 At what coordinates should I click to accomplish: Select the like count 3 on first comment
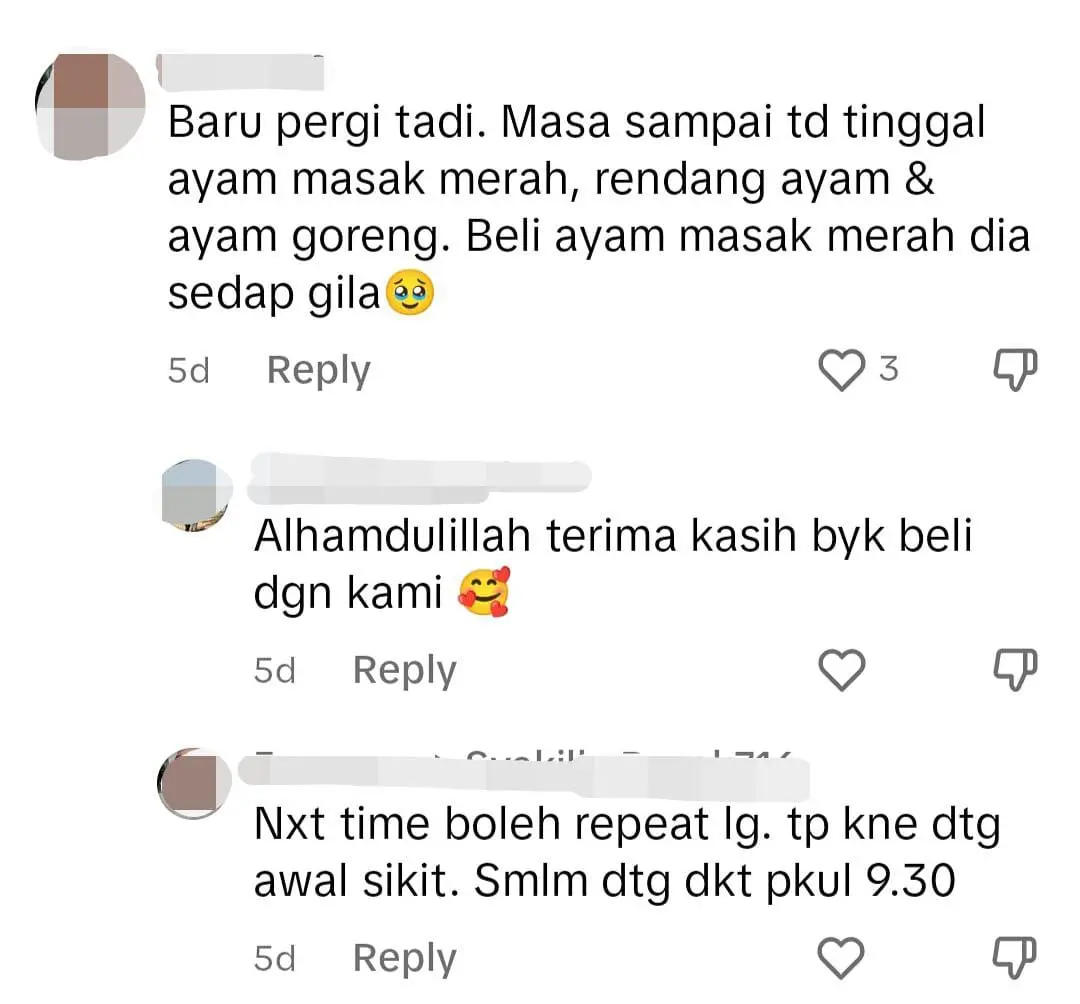[889, 369]
